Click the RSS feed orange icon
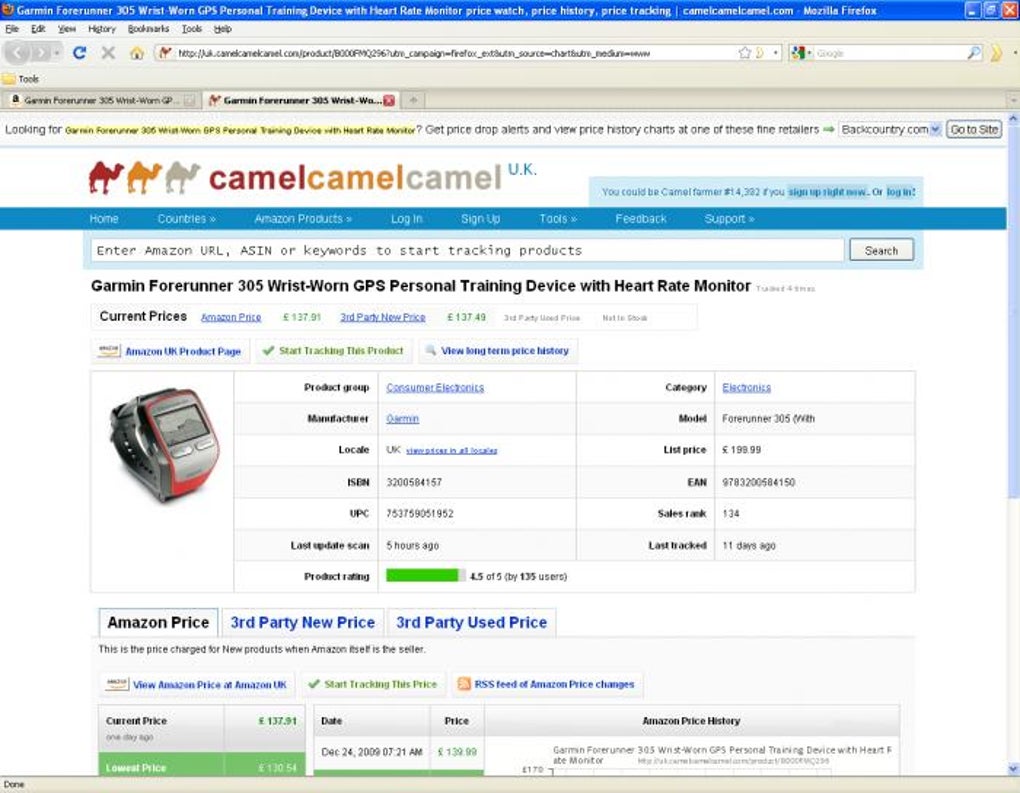 point(464,684)
